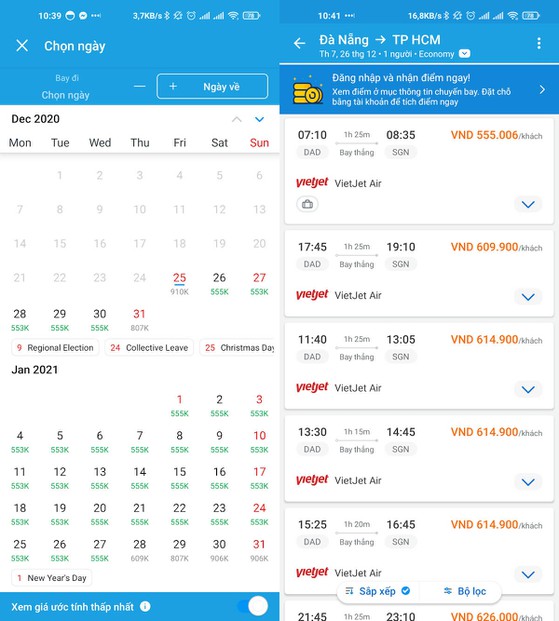Close the Chọn ngày date picker
The height and width of the screenshot is (621, 559).
coord(22,46)
